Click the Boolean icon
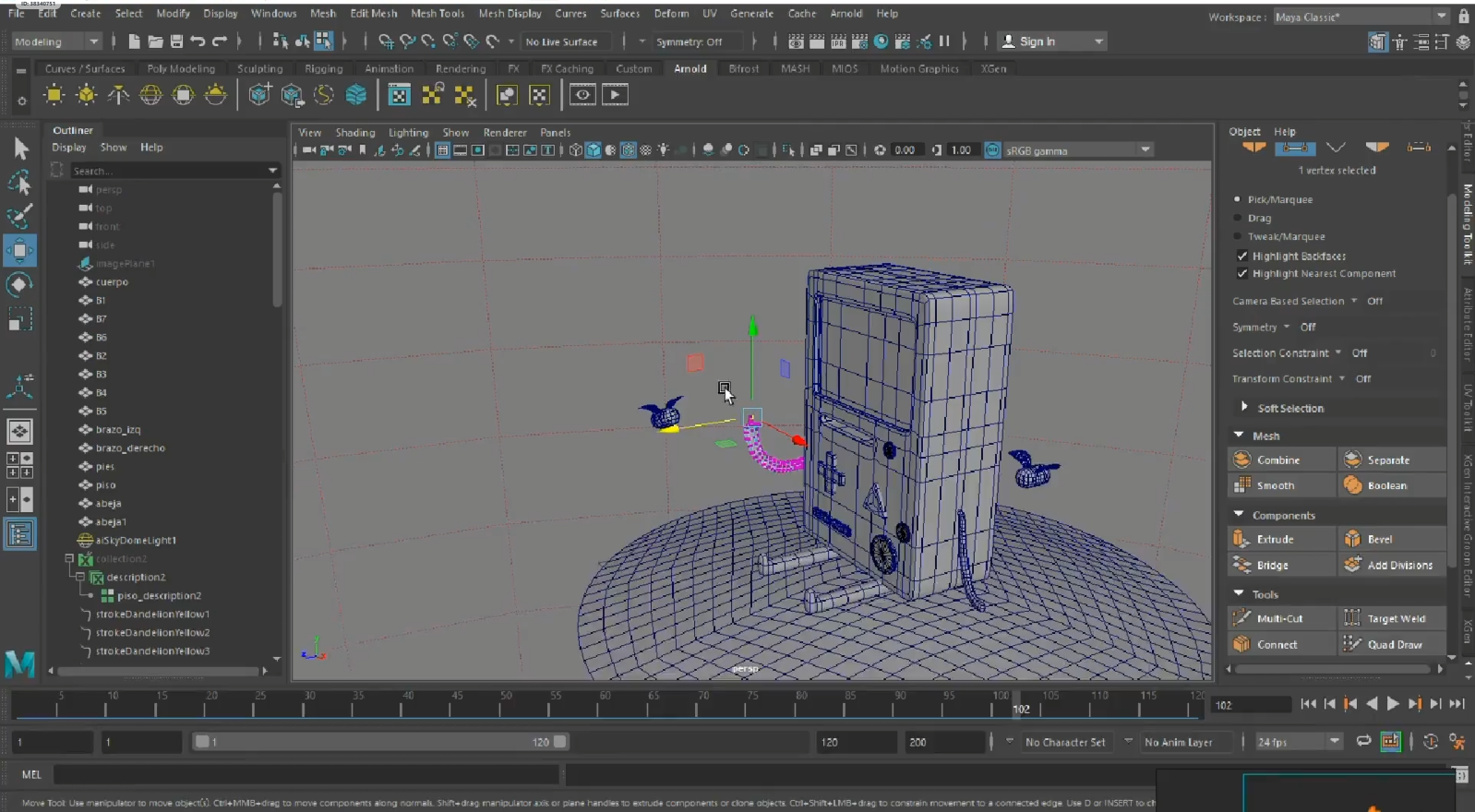 click(1353, 485)
